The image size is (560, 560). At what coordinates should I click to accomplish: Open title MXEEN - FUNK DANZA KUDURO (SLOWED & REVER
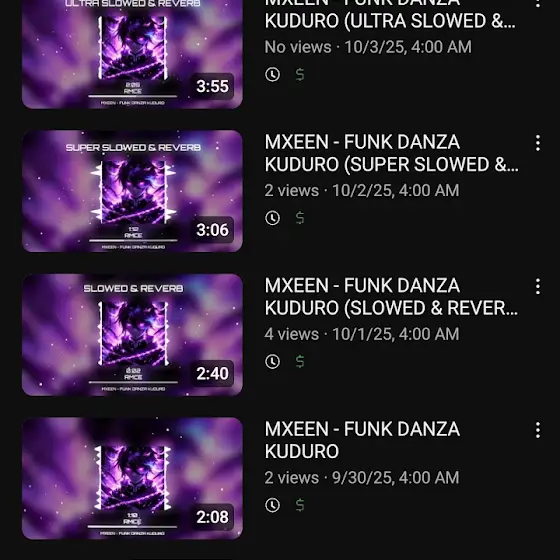point(391,297)
